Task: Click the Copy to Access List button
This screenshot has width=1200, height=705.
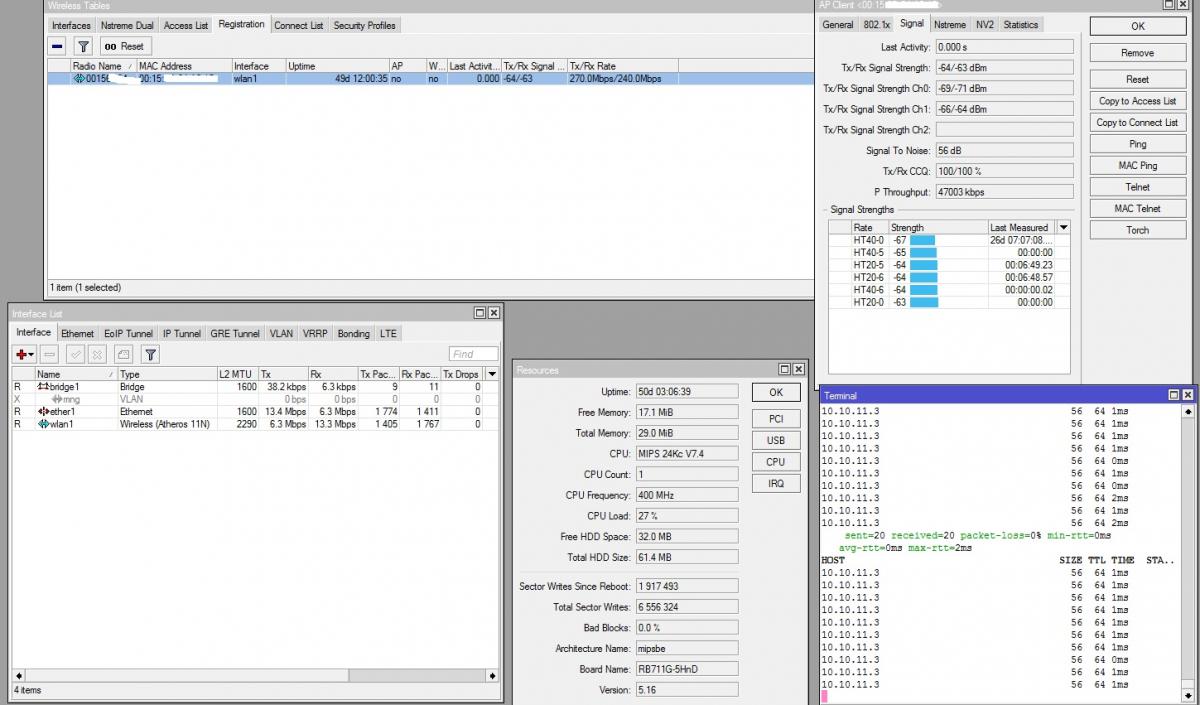Action: coord(1138,101)
